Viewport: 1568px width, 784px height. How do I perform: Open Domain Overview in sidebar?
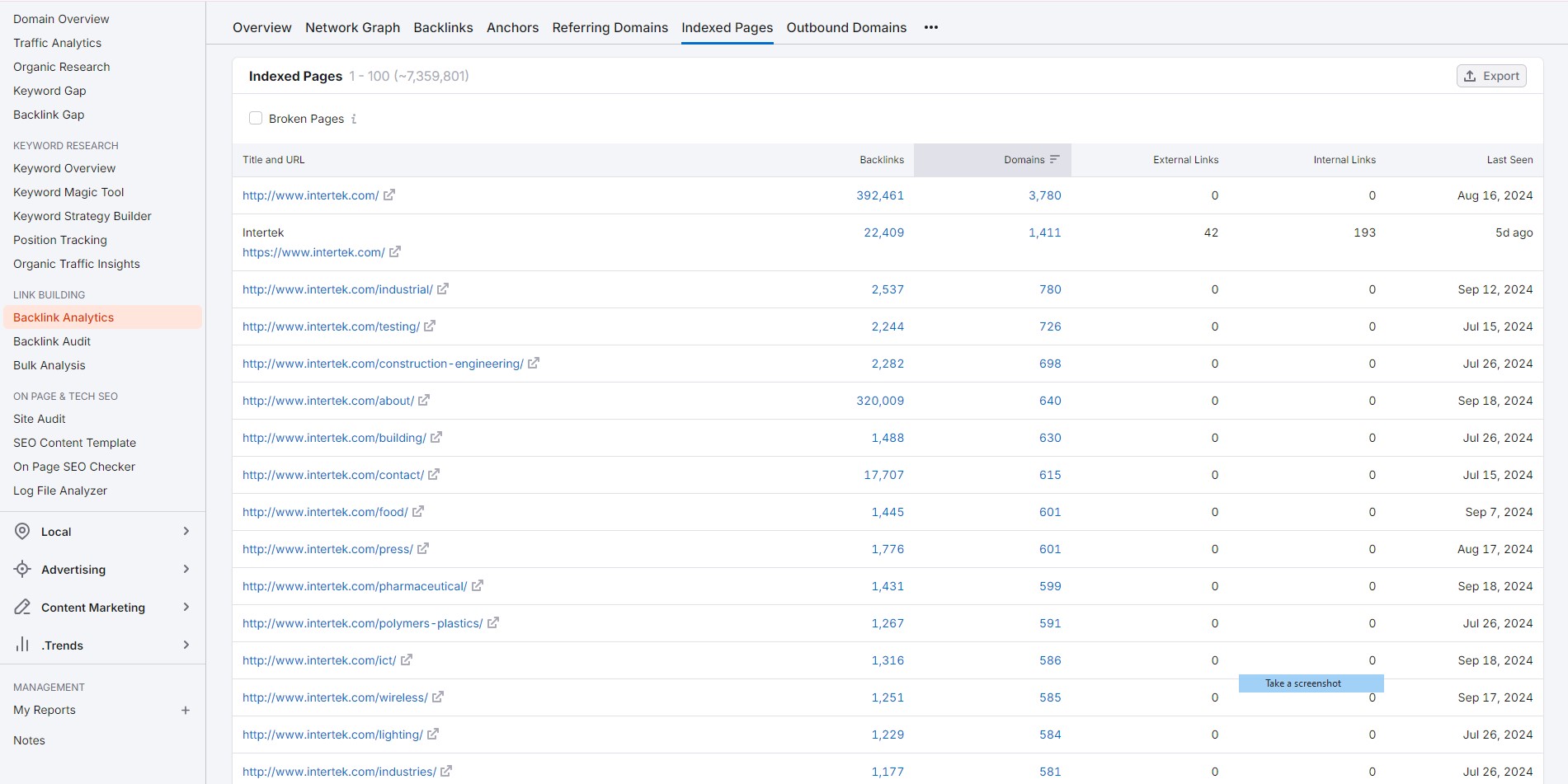[61, 19]
